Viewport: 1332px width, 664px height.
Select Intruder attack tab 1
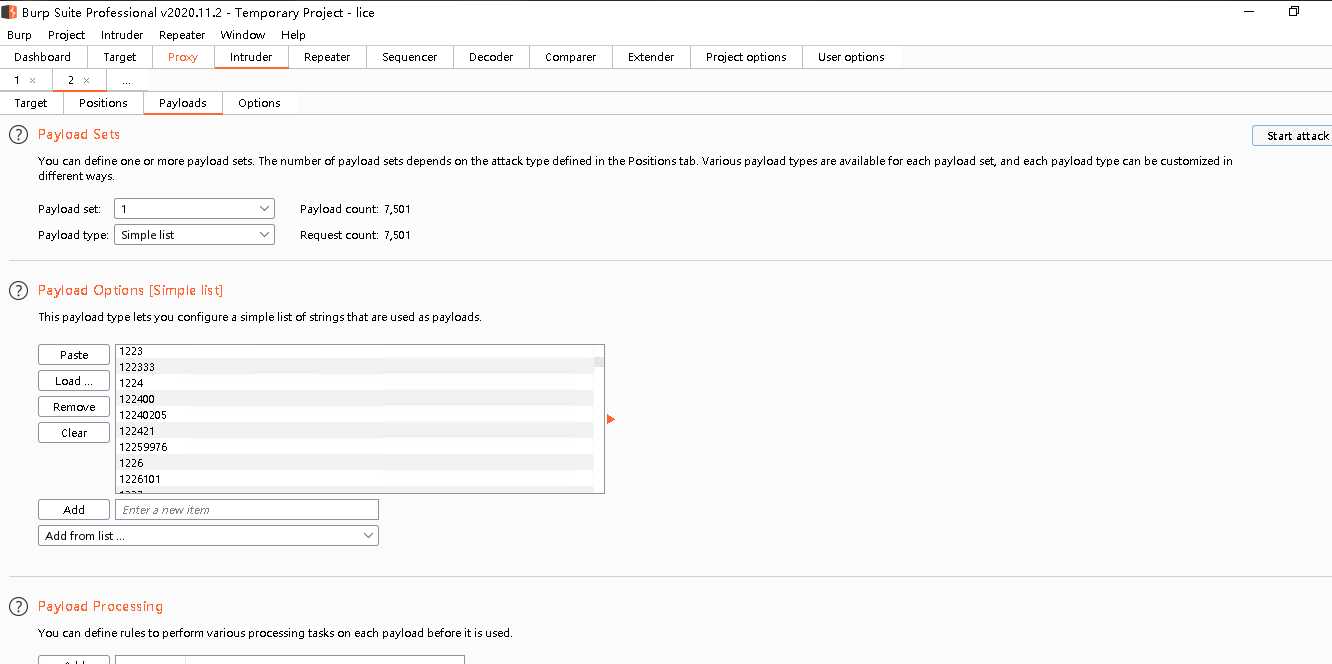(x=16, y=80)
